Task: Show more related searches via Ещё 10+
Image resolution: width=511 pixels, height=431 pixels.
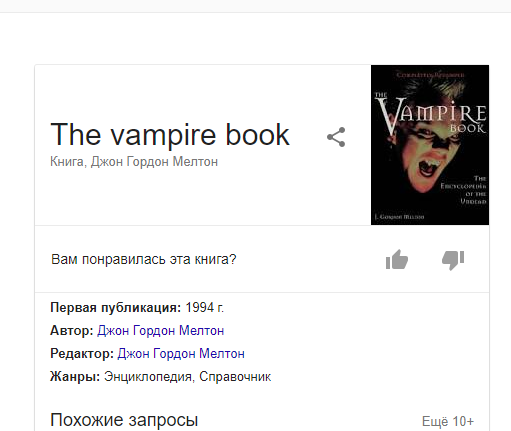Action: point(448,421)
